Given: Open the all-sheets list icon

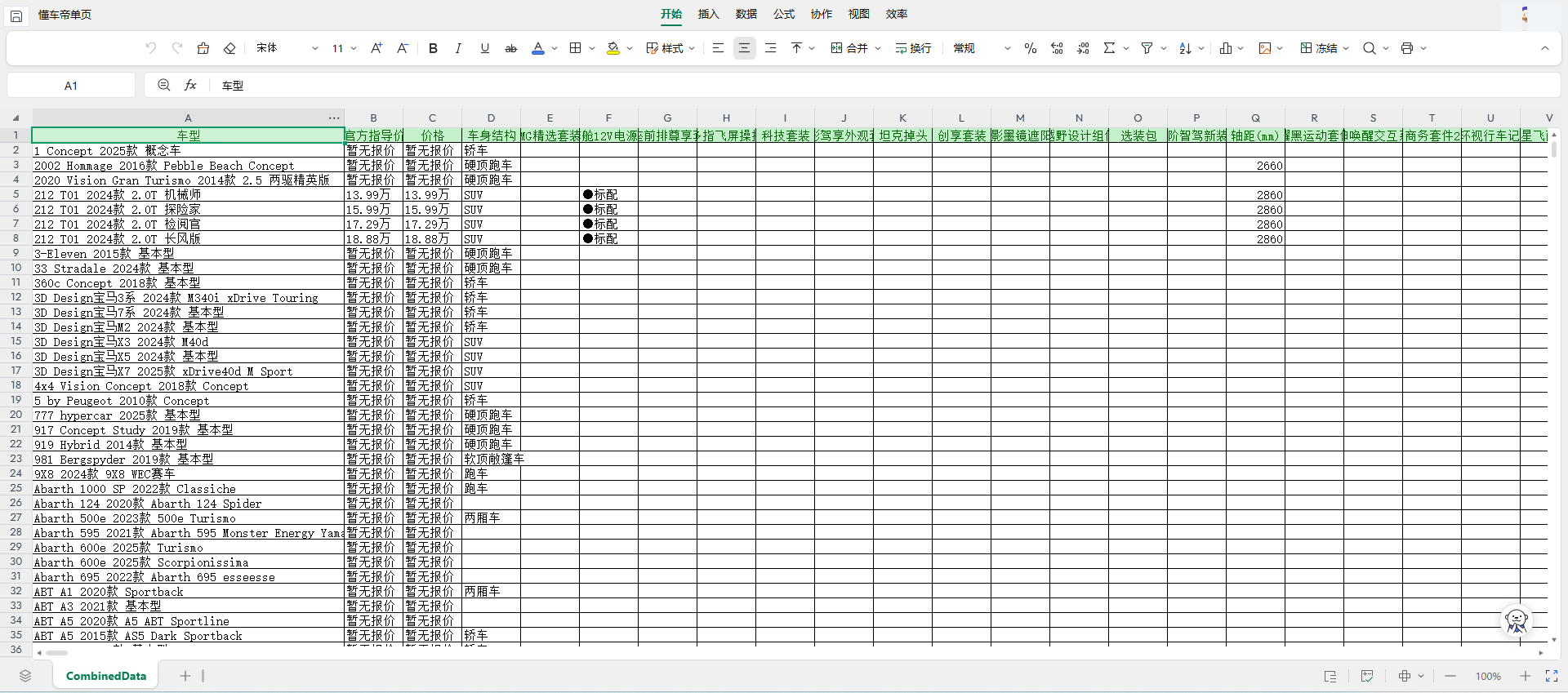Looking at the screenshot, I should tap(25, 676).
